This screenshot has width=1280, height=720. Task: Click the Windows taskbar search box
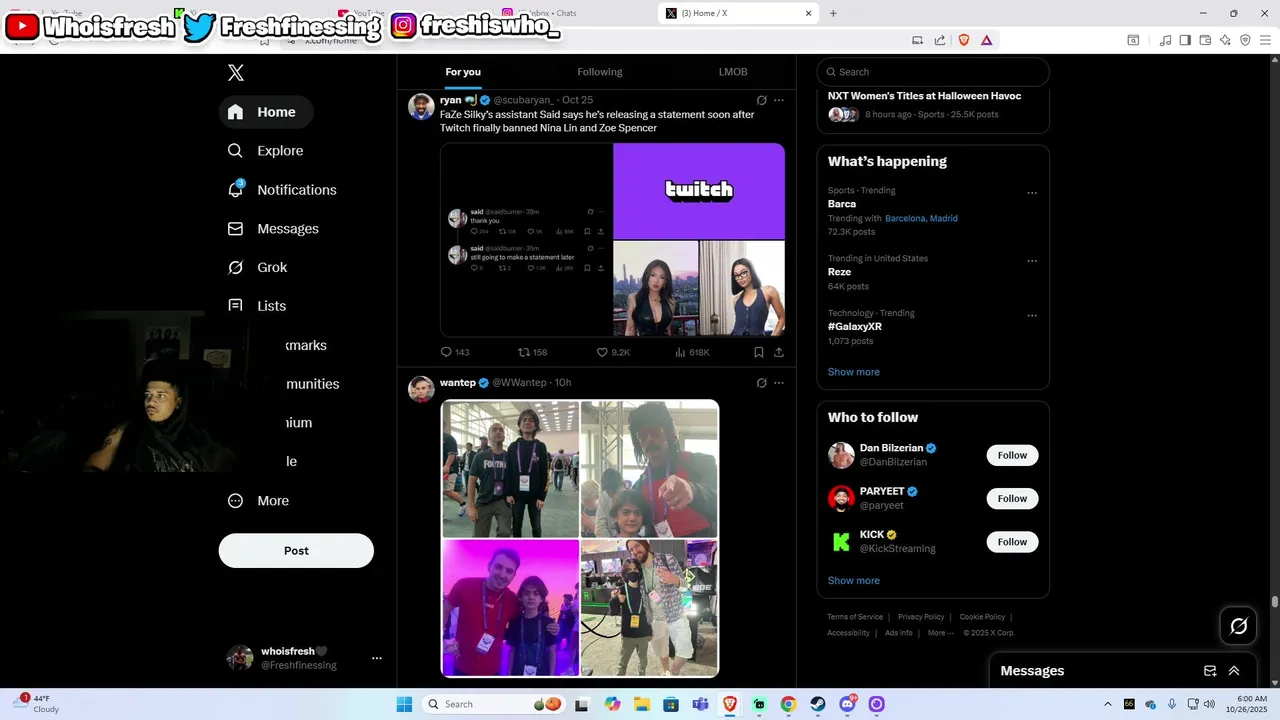(494, 704)
